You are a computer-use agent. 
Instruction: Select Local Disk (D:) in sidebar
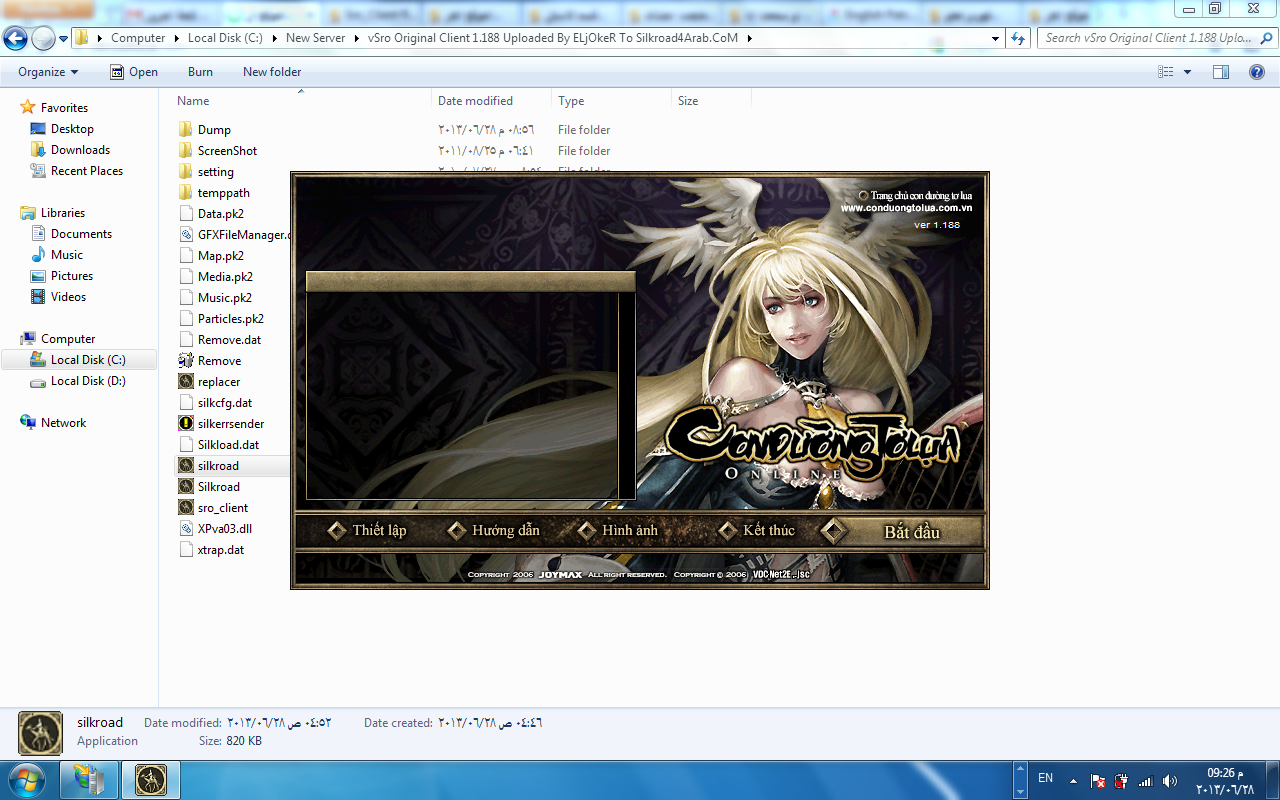point(88,381)
